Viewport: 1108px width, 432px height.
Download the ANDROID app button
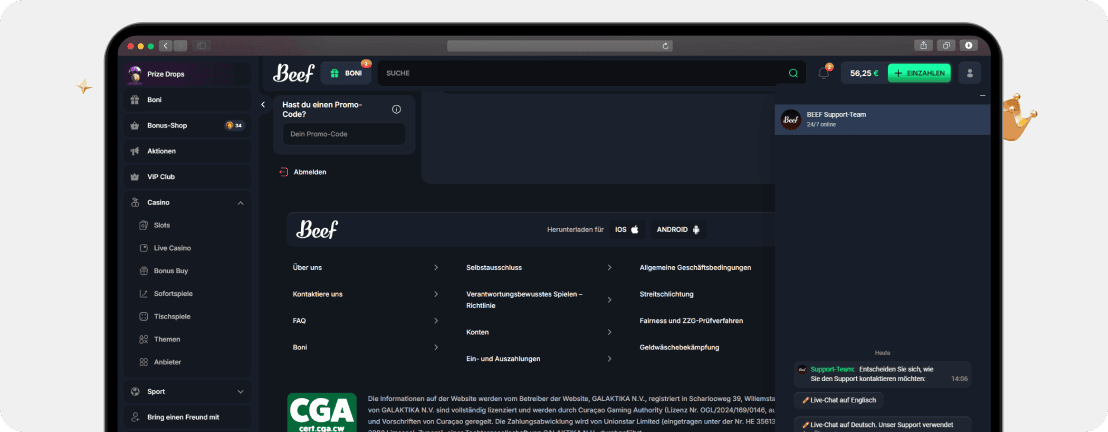pyautogui.click(x=678, y=230)
